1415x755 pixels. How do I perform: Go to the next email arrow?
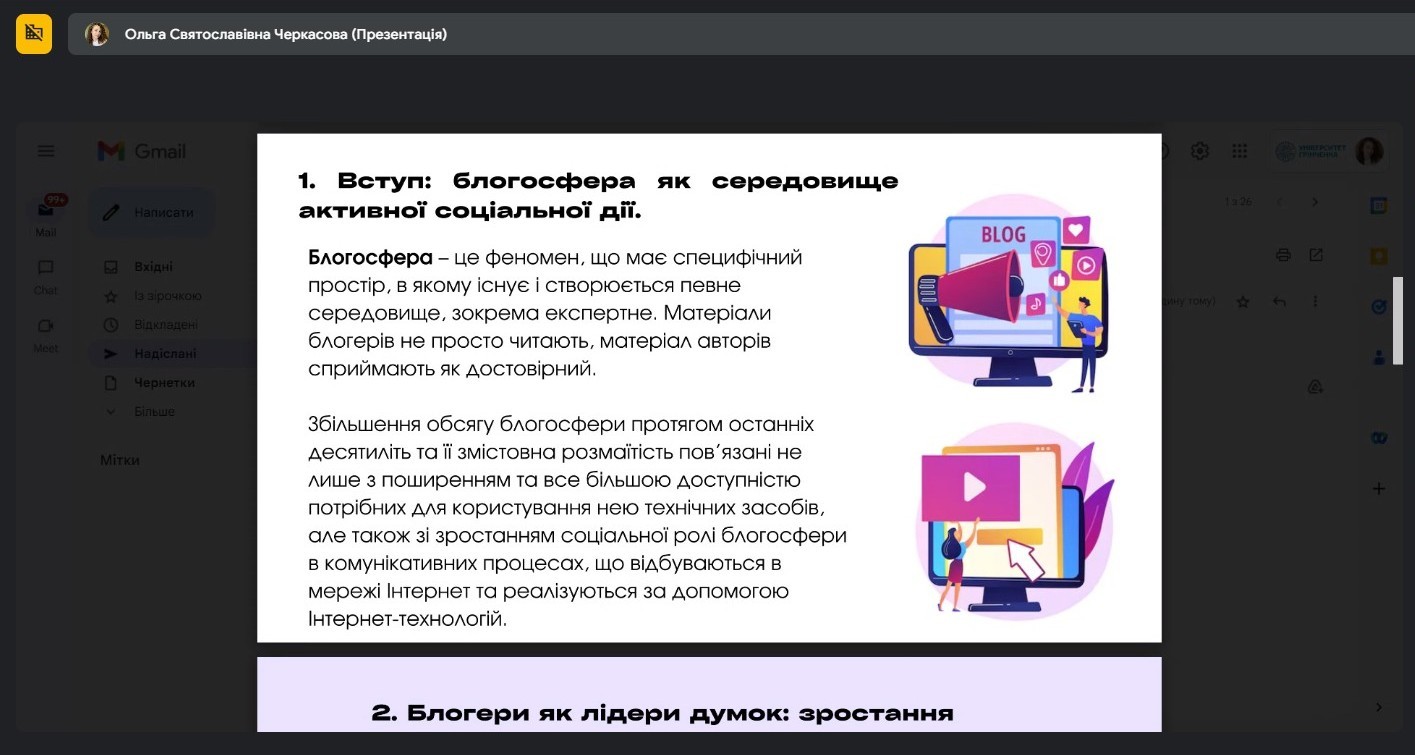1315,202
